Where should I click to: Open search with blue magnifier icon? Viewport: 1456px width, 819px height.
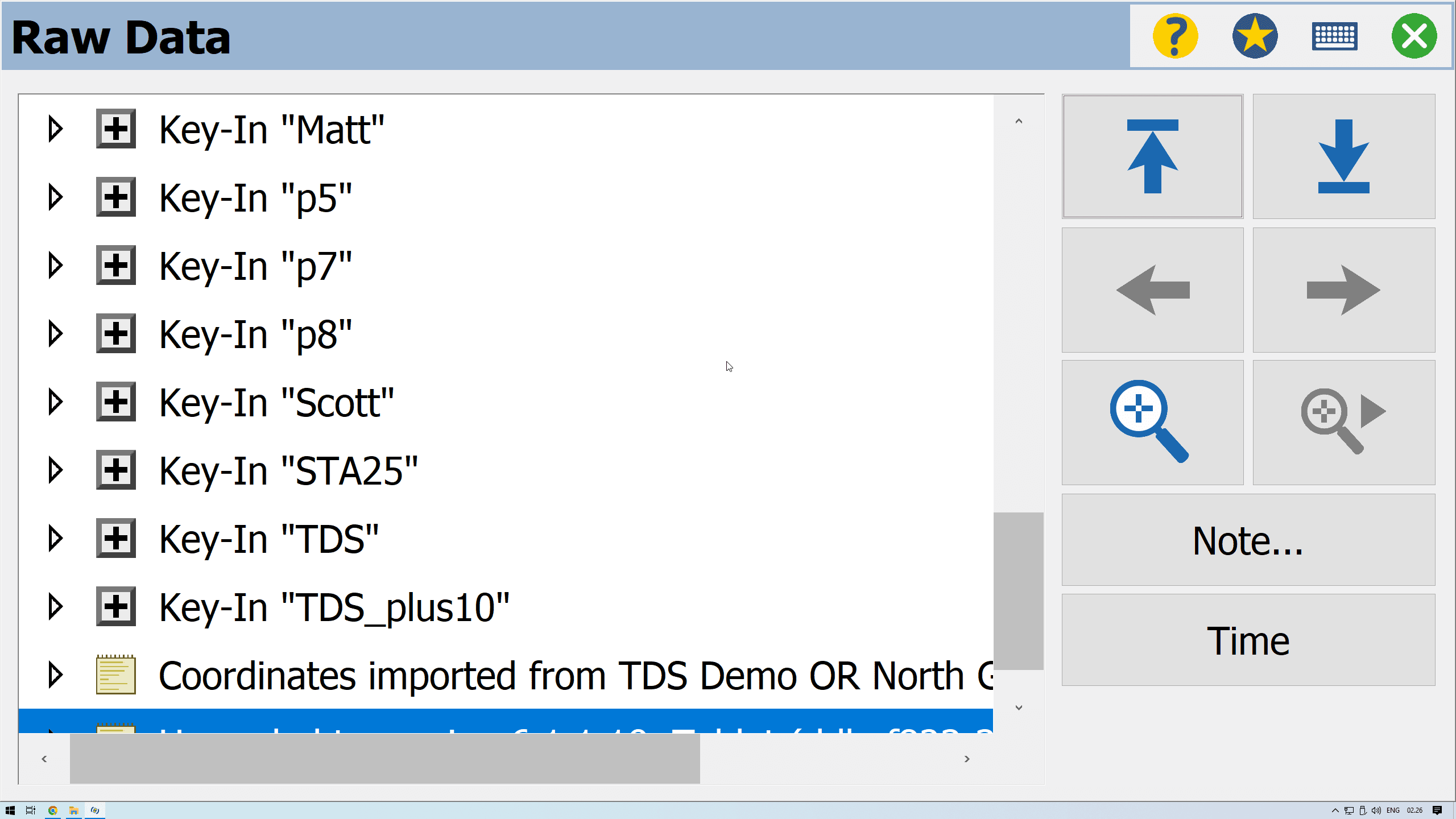click(x=1152, y=423)
